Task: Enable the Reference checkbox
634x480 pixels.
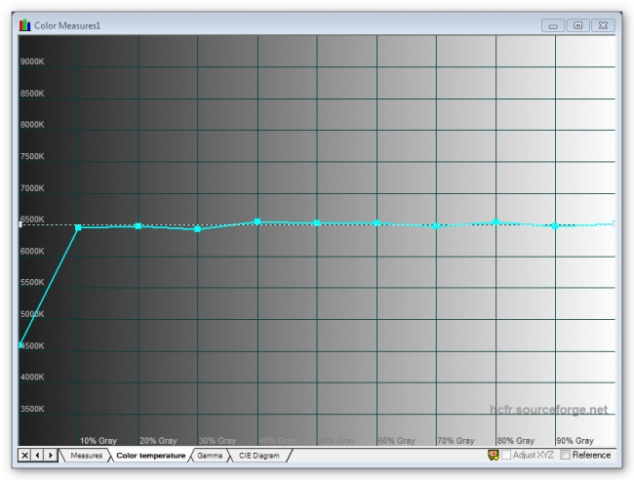Action: [566, 455]
